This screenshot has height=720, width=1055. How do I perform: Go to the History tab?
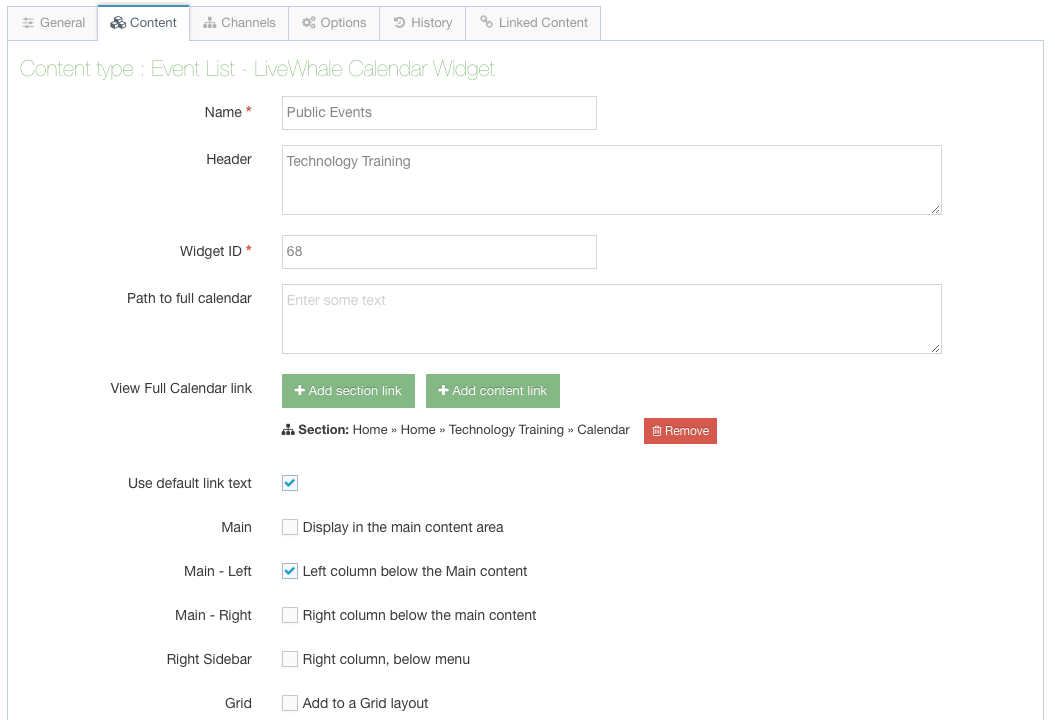coord(422,23)
